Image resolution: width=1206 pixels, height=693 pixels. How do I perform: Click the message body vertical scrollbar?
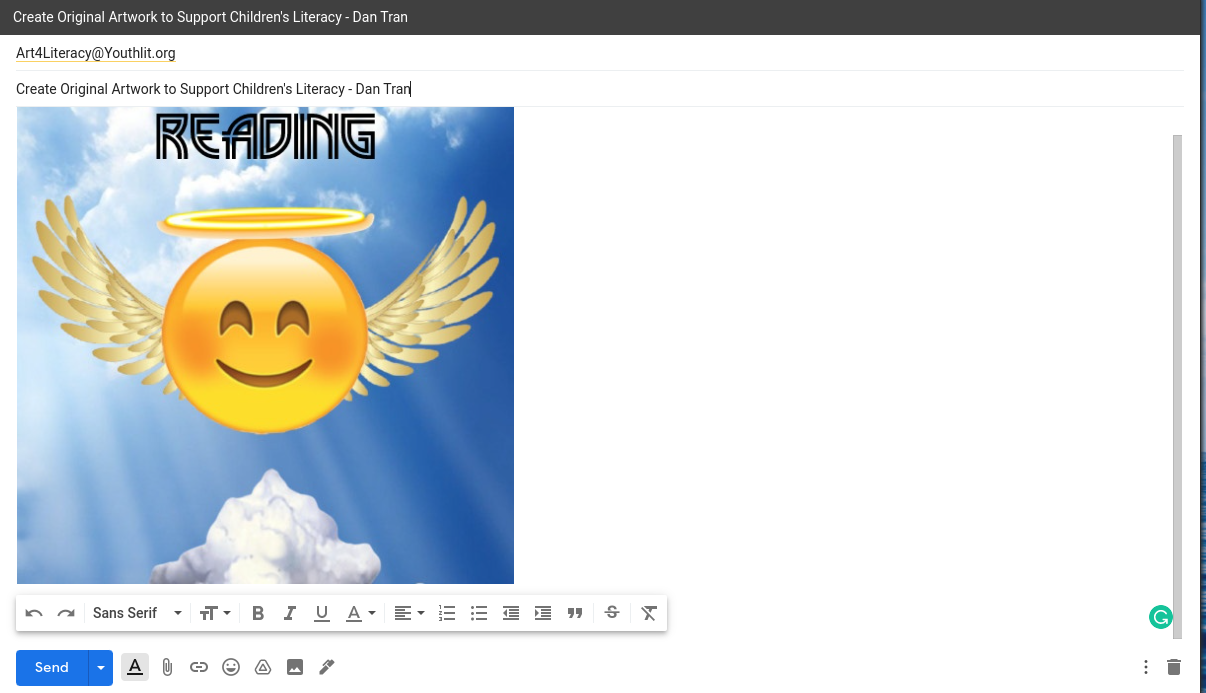point(1177,387)
